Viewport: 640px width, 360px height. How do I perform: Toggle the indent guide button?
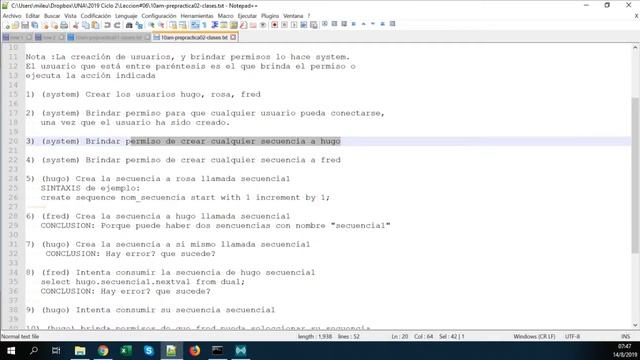pyautogui.click(x=214, y=25)
